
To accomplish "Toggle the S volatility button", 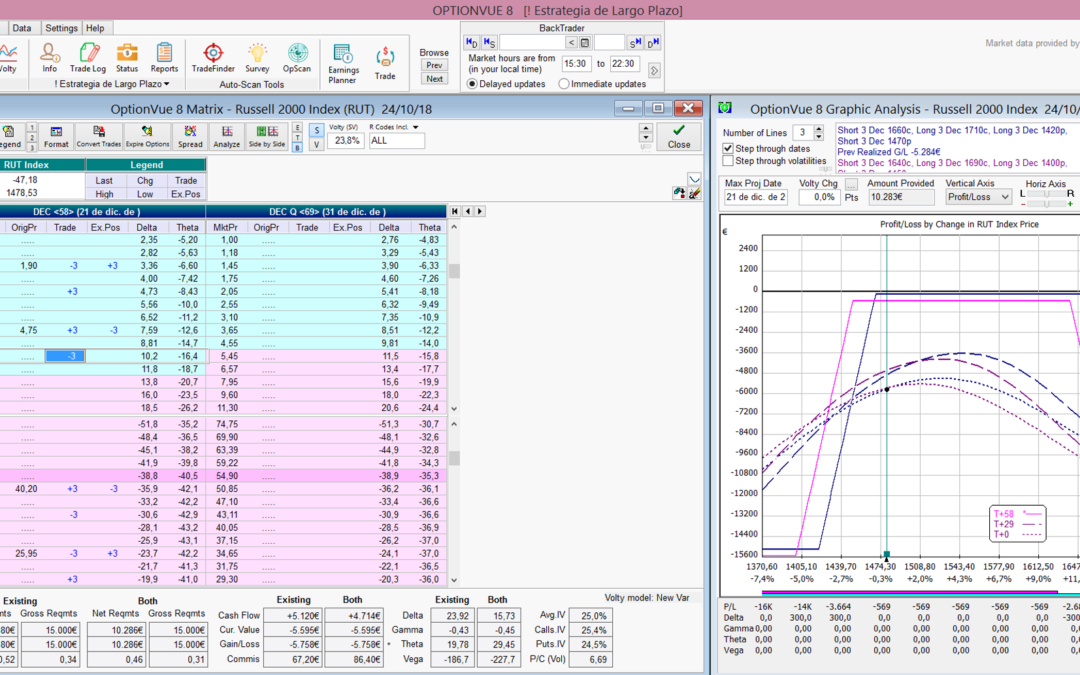I will click(x=316, y=130).
